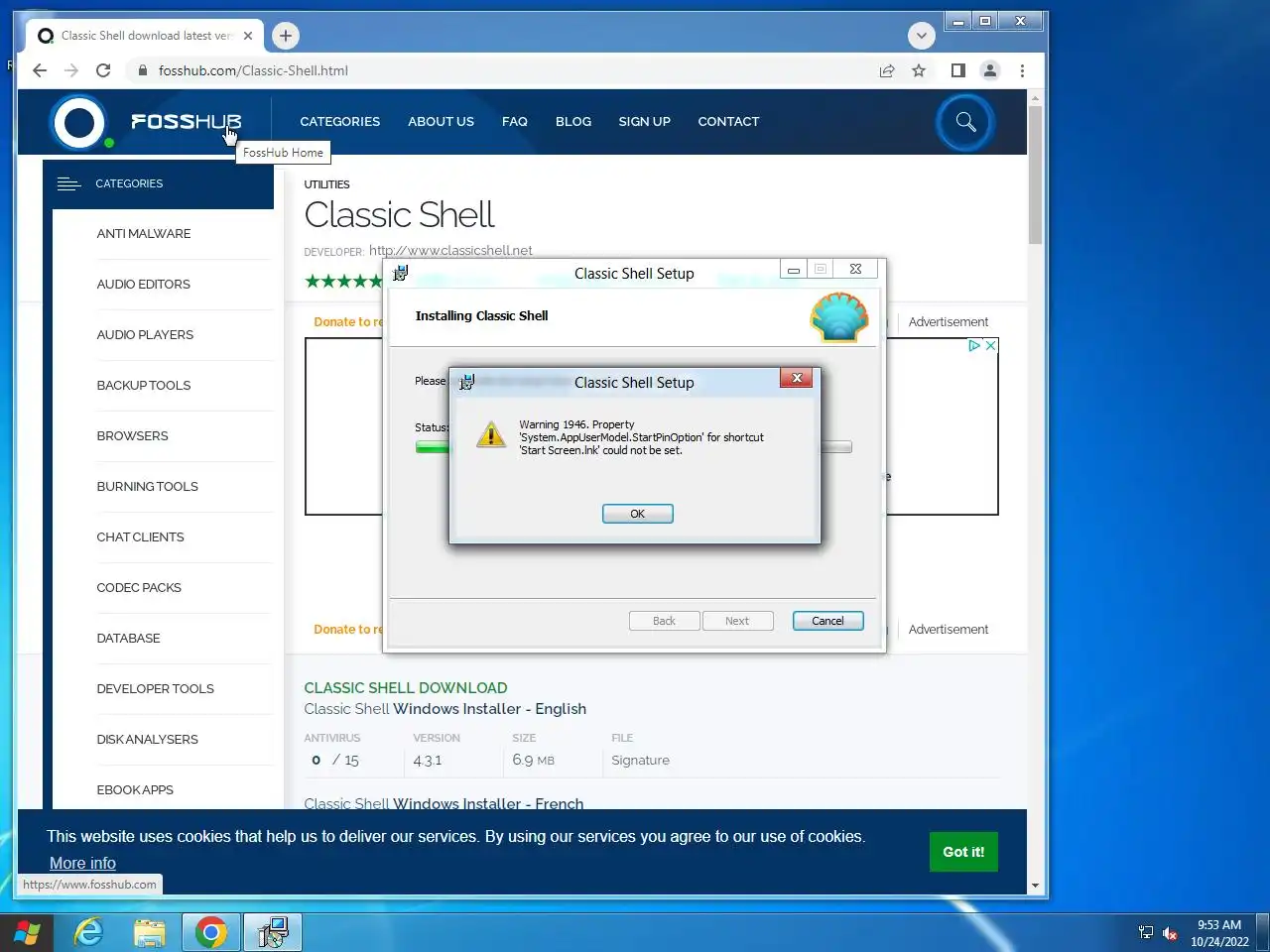
Task: Open the developer classicshell.net link
Action: point(450,250)
